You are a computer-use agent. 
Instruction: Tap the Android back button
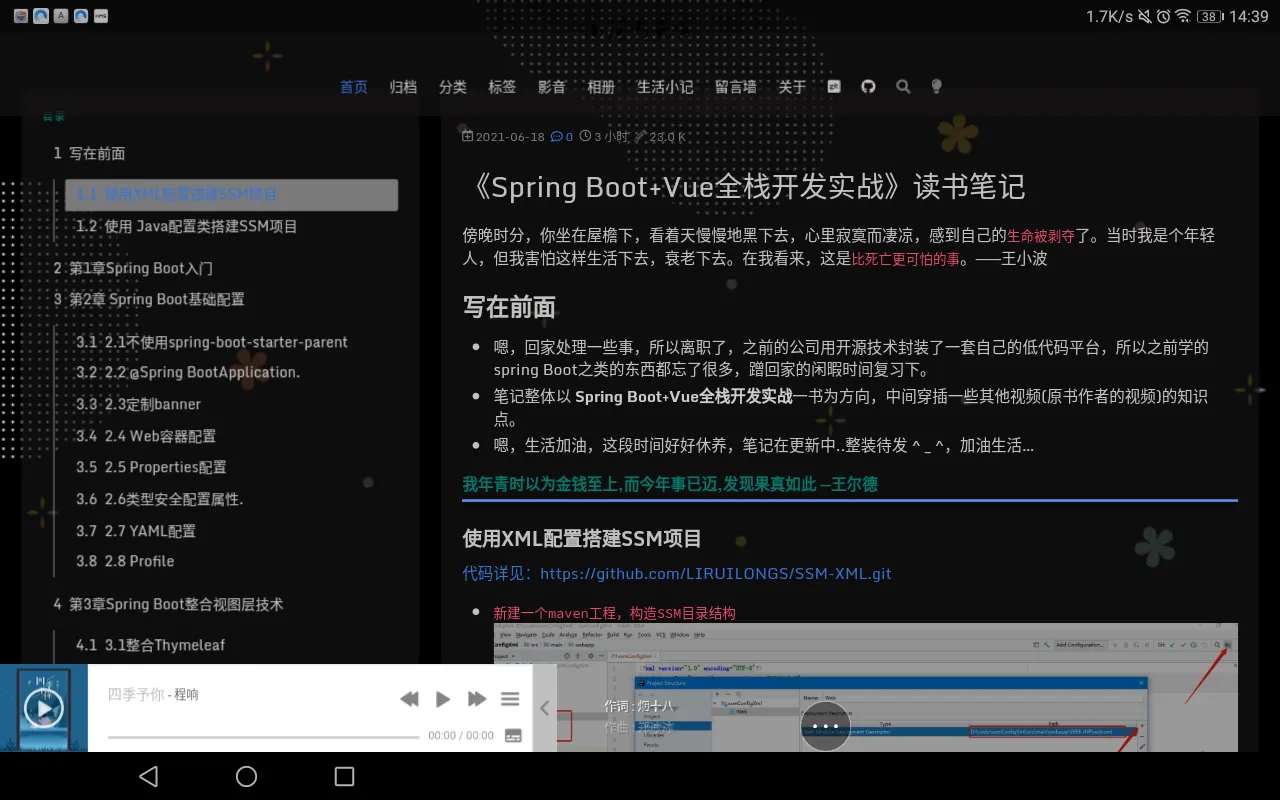pos(148,776)
